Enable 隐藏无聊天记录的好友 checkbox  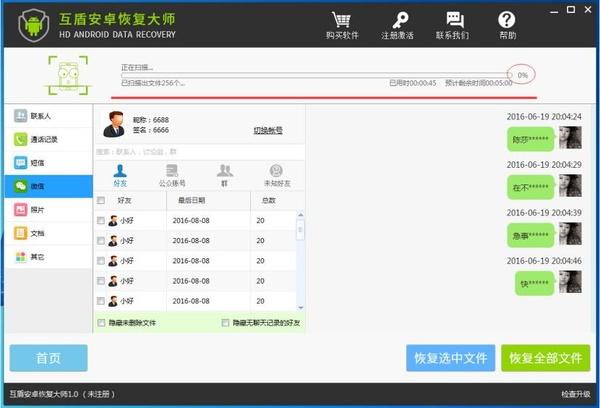click(x=225, y=323)
